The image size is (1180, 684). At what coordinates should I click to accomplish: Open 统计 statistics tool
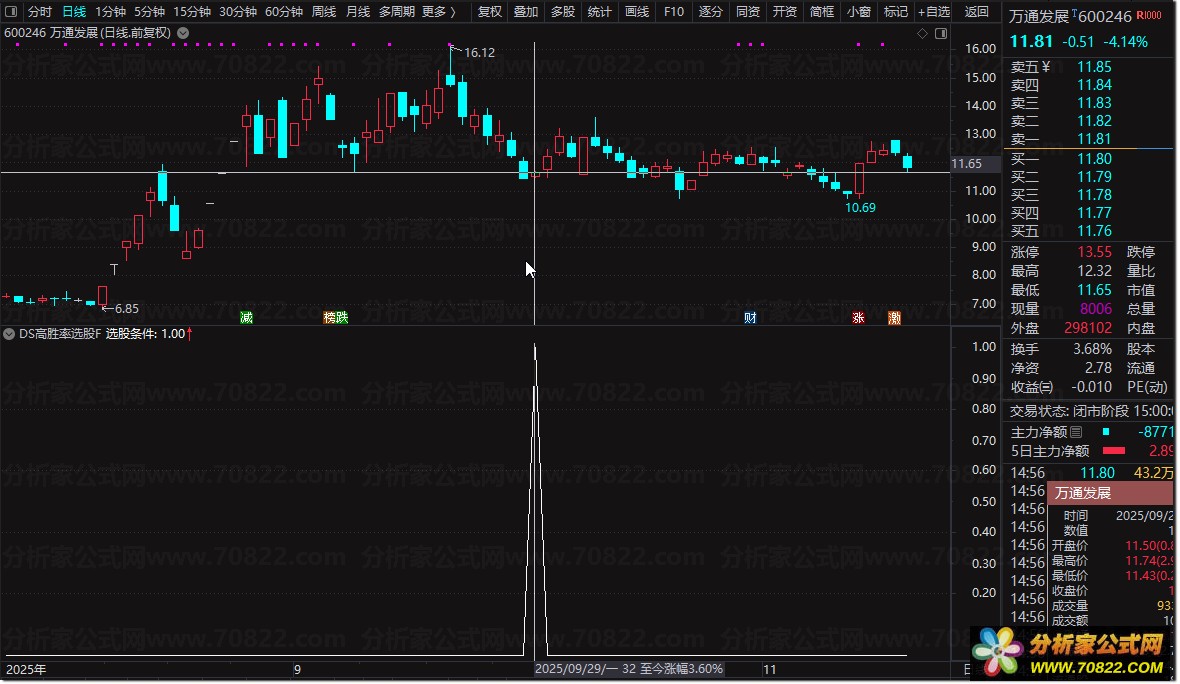pos(600,11)
